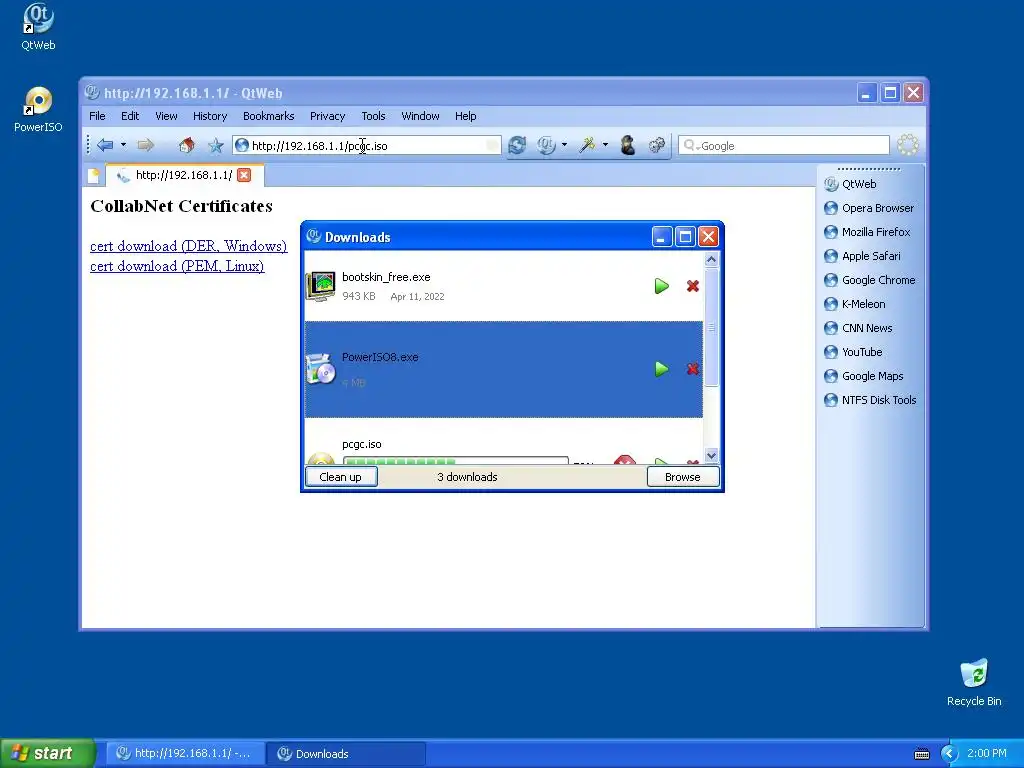The image size is (1024, 768).
Task: Click the QtWeb logo toolbar icon
Action: coord(546,145)
